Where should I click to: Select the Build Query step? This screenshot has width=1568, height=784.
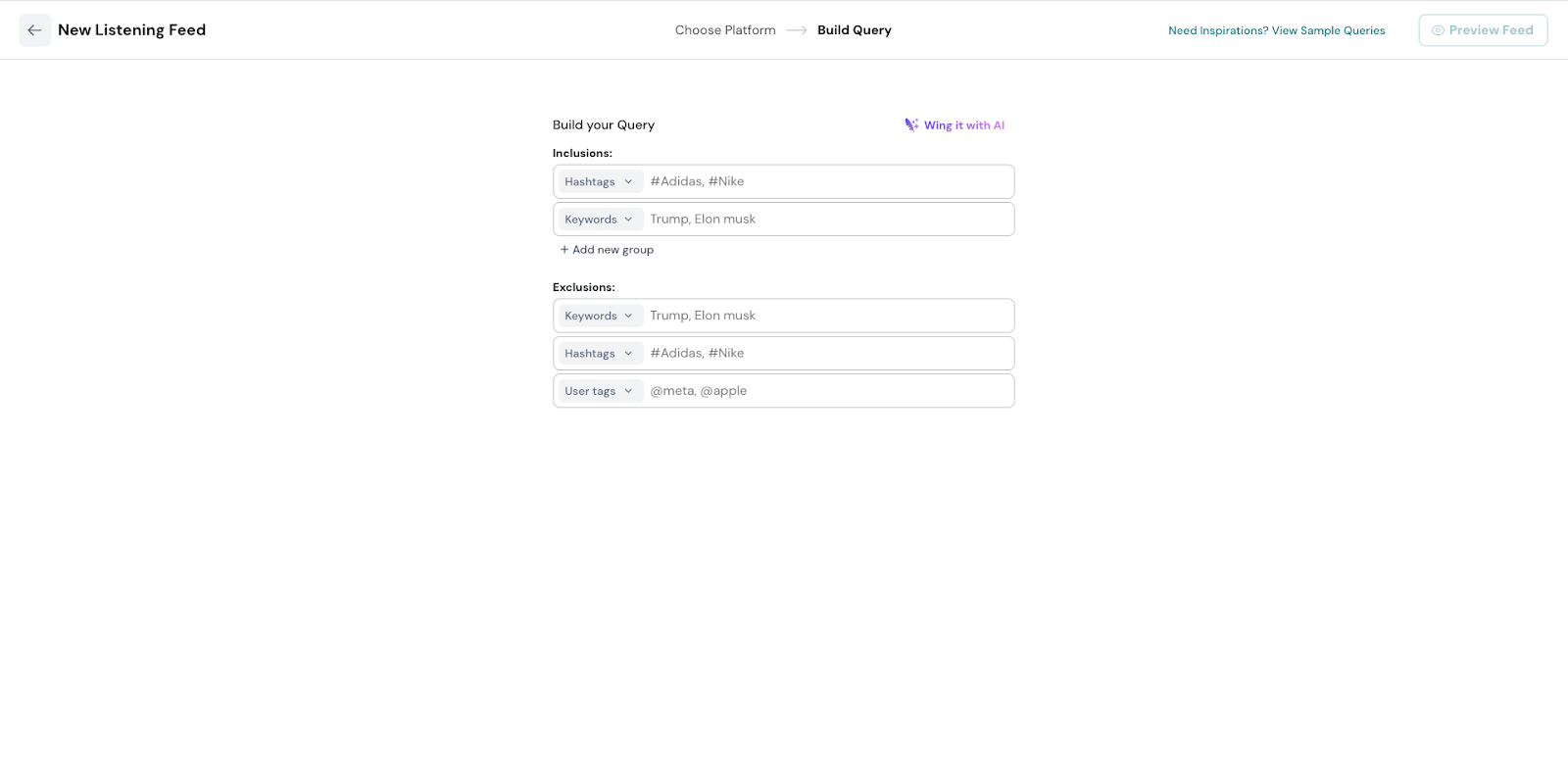pos(855,30)
